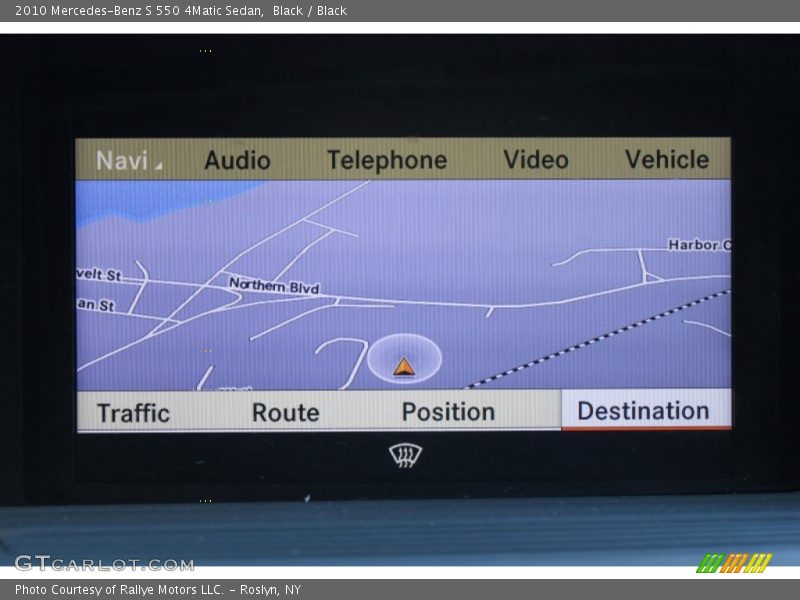This screenshot has height=600, width=800.
Task: Switch to the Audio tab
Action: 237,160
